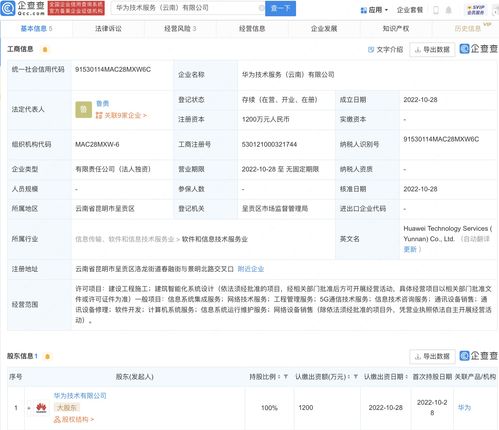The image size is (499, 430).
Task: Expand the Huawei shareholder row
Action: [x=29, y=408]
